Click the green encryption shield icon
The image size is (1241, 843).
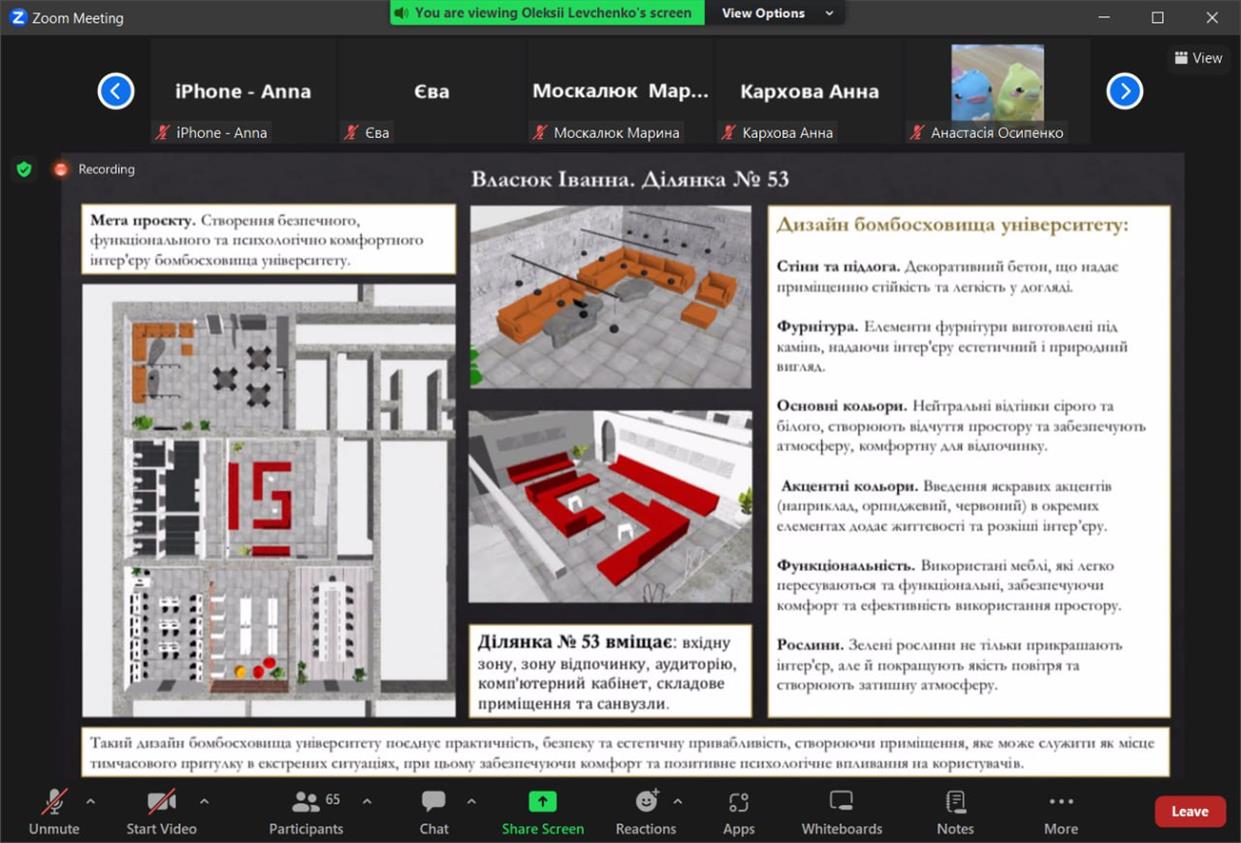[24, 170]
